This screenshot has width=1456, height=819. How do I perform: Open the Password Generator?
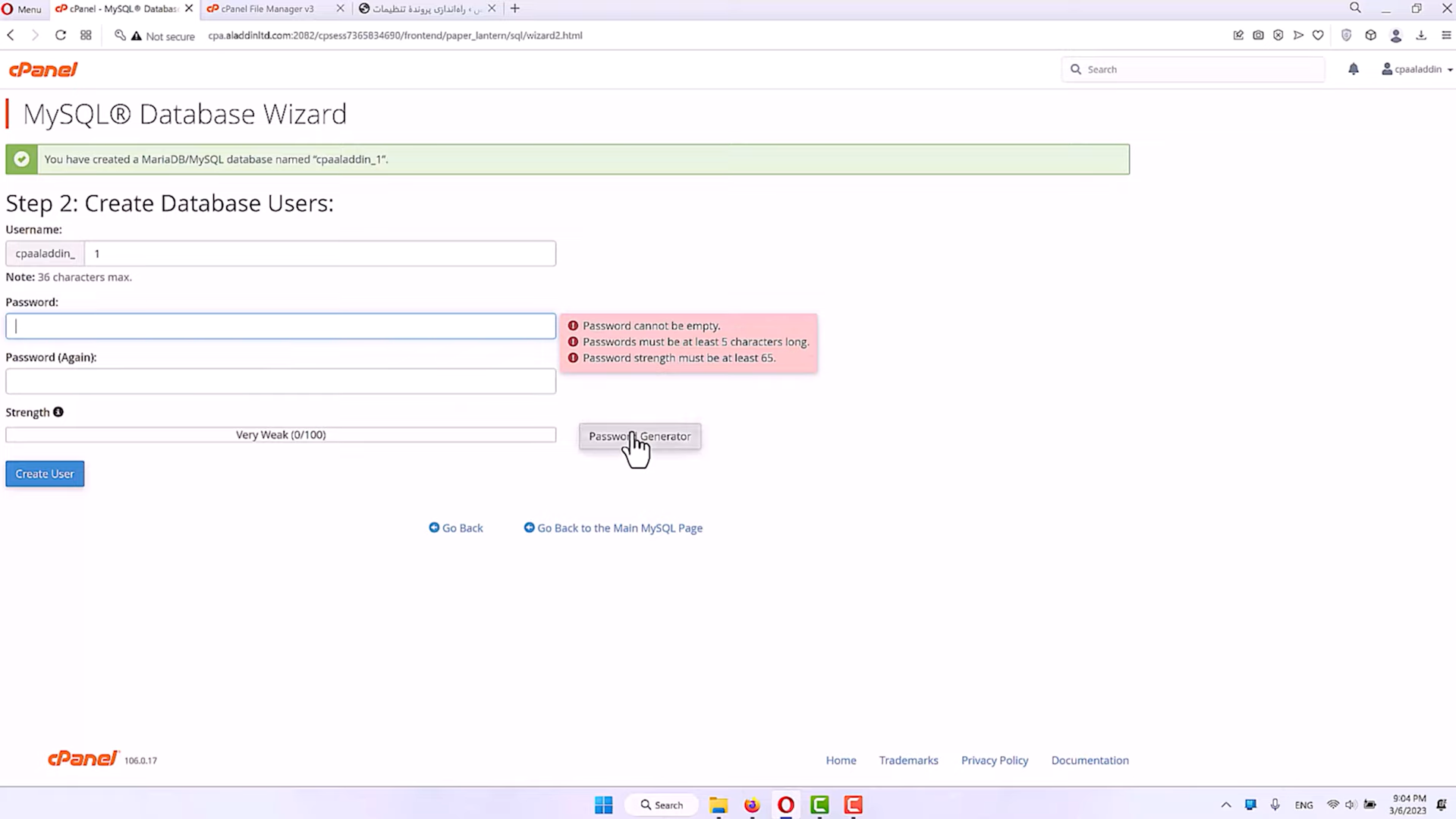640,436
